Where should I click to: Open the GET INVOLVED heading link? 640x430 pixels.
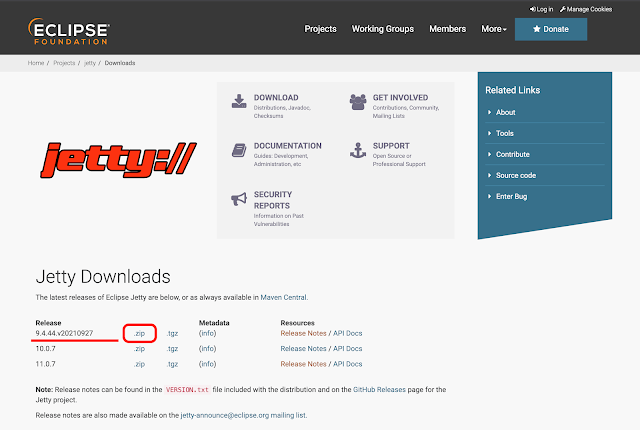pos(400,98)
